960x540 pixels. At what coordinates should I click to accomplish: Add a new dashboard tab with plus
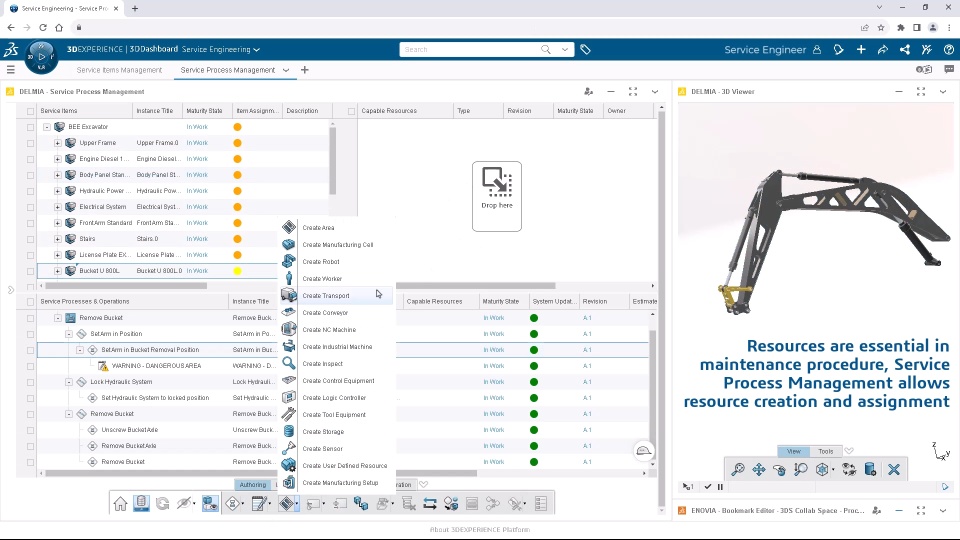pos(304,70)
